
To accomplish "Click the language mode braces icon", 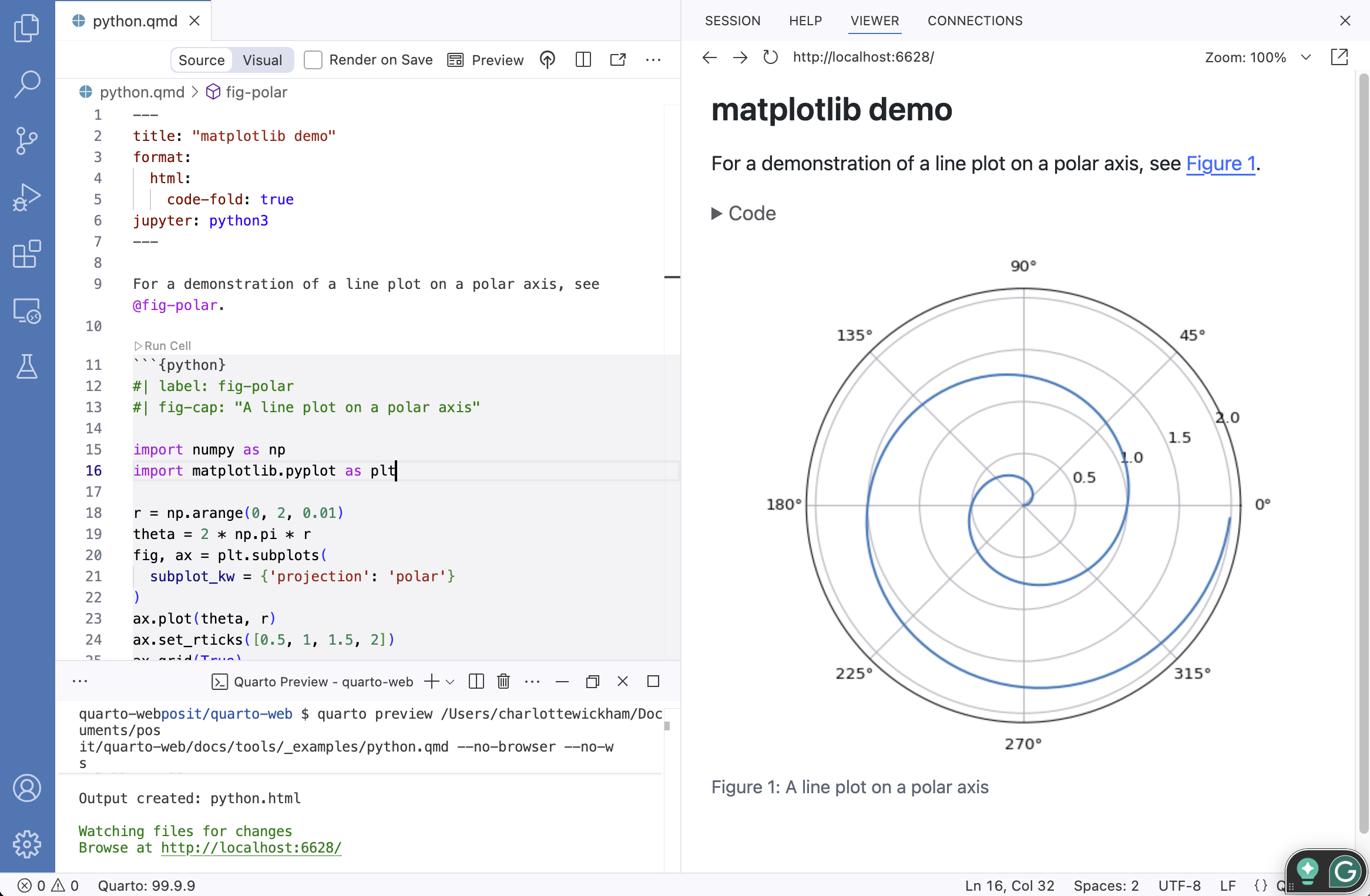I will coord(1261,885).
